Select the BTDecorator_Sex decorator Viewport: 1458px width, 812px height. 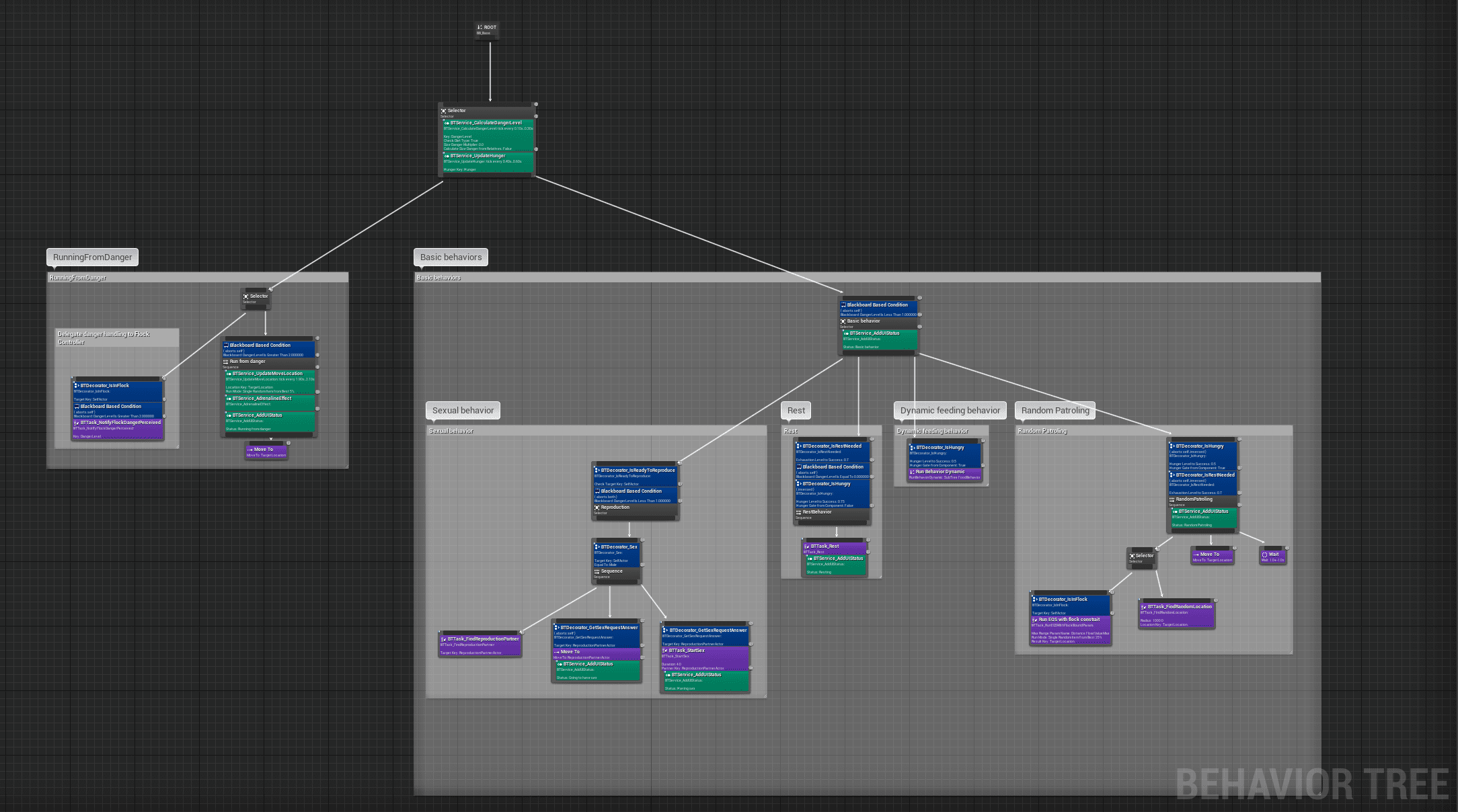(617, 555)
